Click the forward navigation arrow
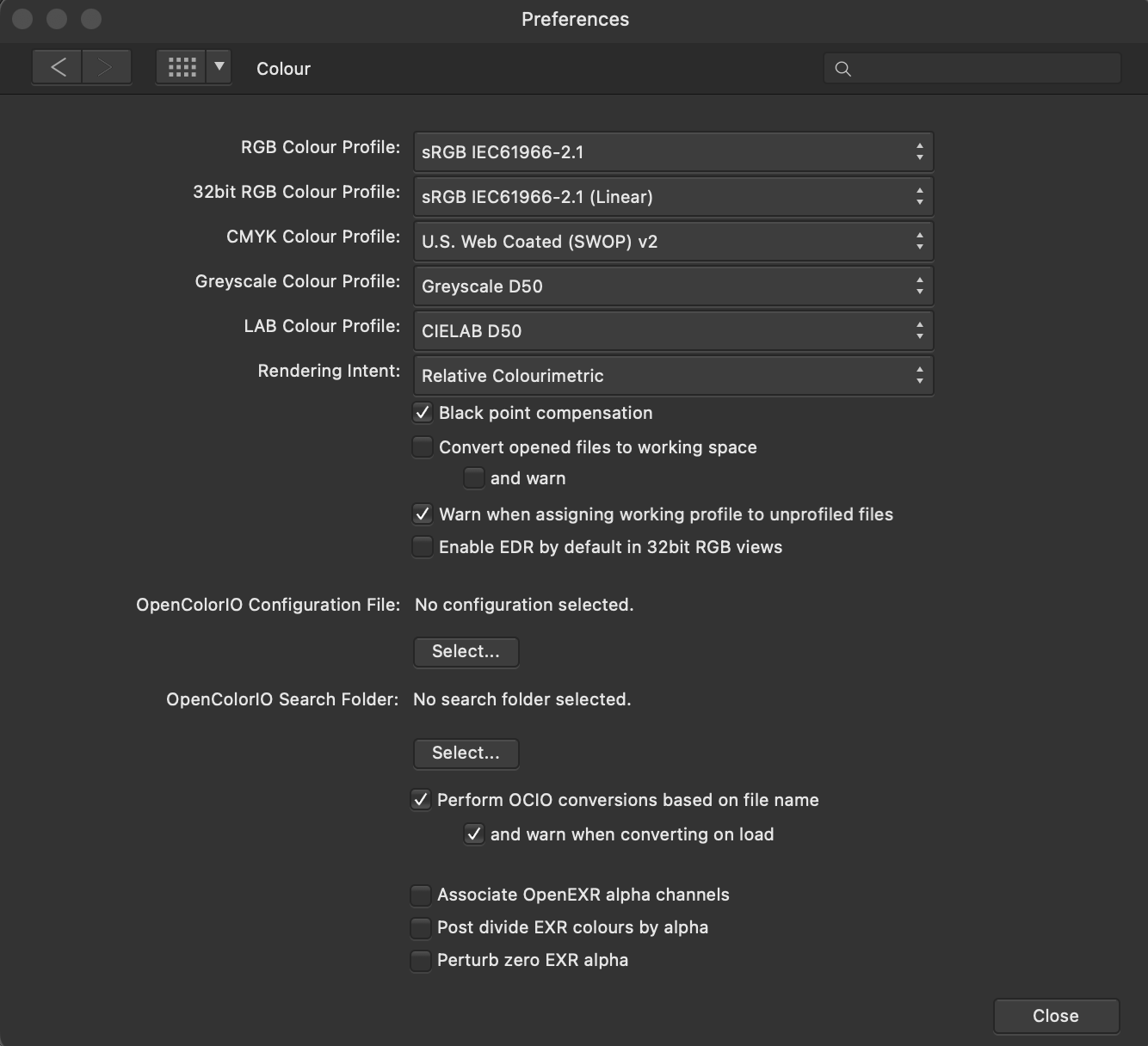 coord(106,66)
